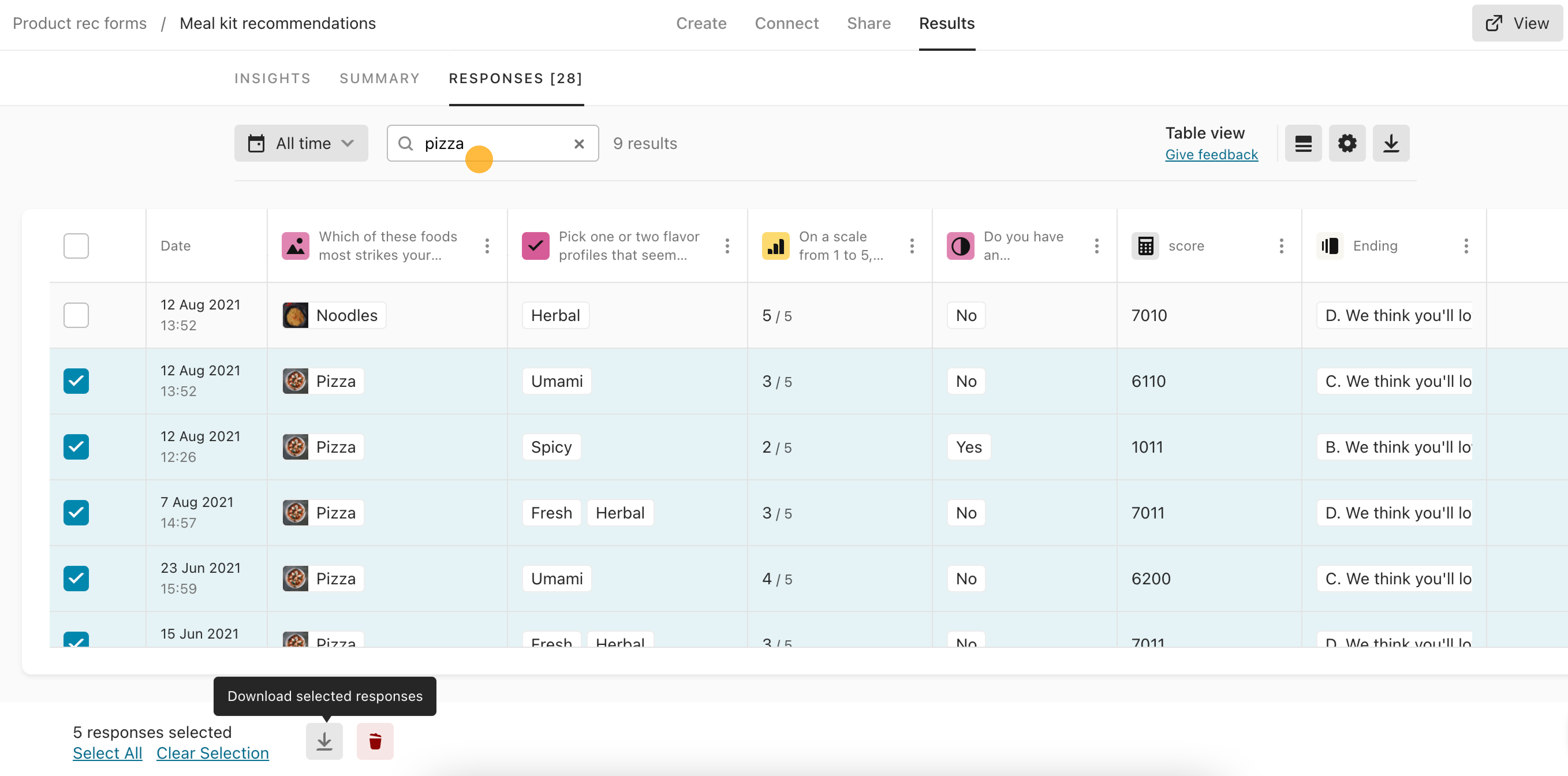Download all responses icon in toolbar

click(x=1391, y=144)
